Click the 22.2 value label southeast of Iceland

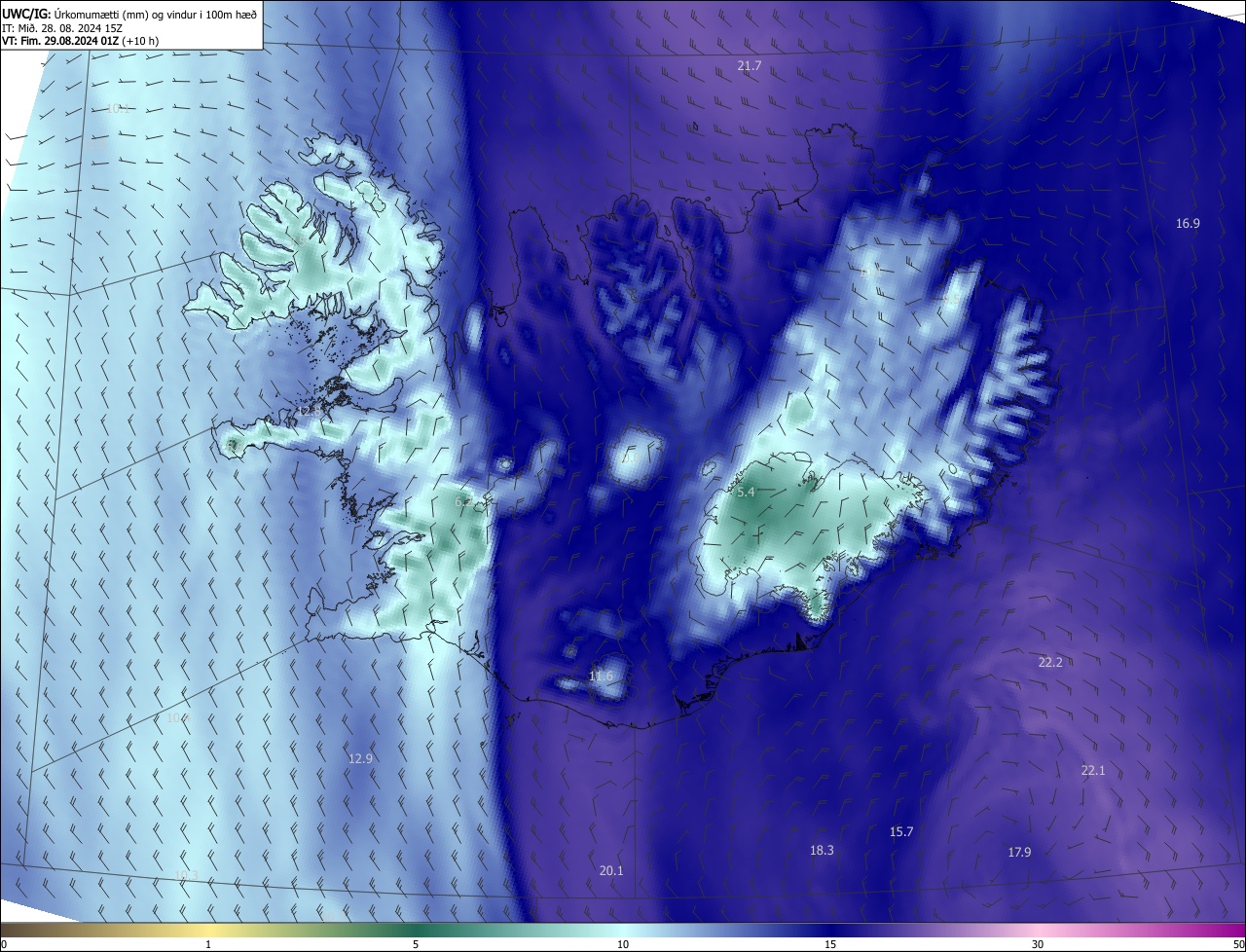click(x=1050, y=662)
